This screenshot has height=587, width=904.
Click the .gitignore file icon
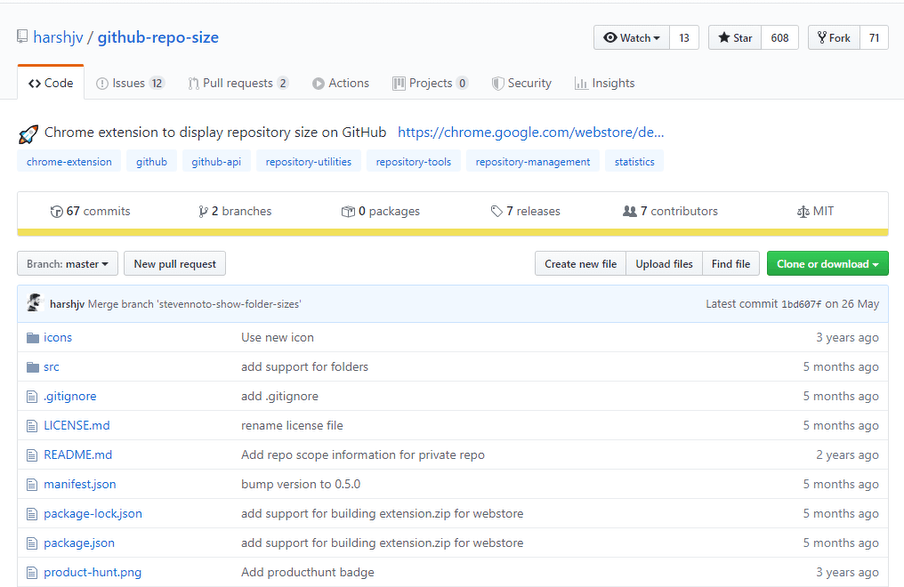[32, 397]
